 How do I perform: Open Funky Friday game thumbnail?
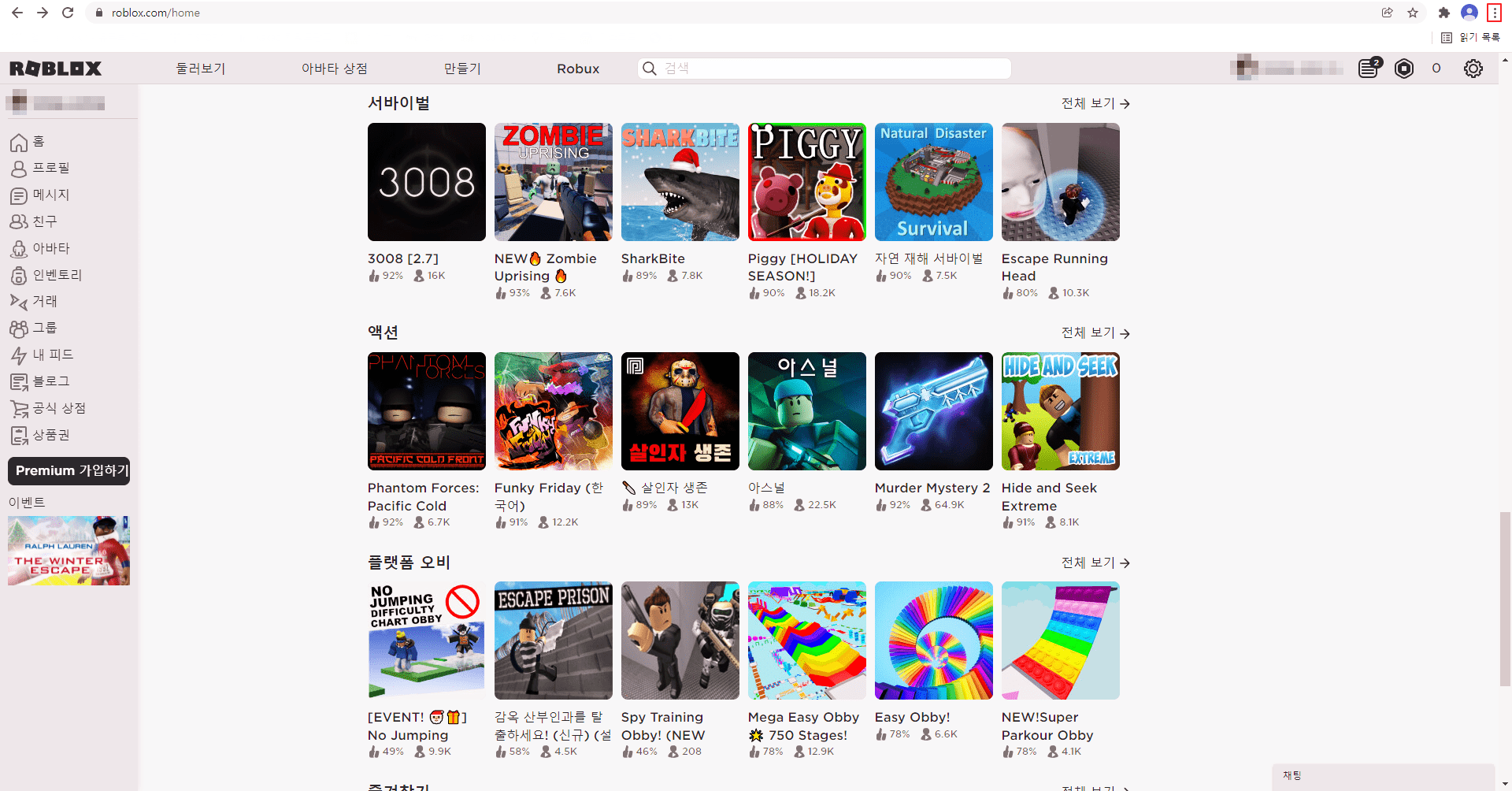click(x=554, y=411)
